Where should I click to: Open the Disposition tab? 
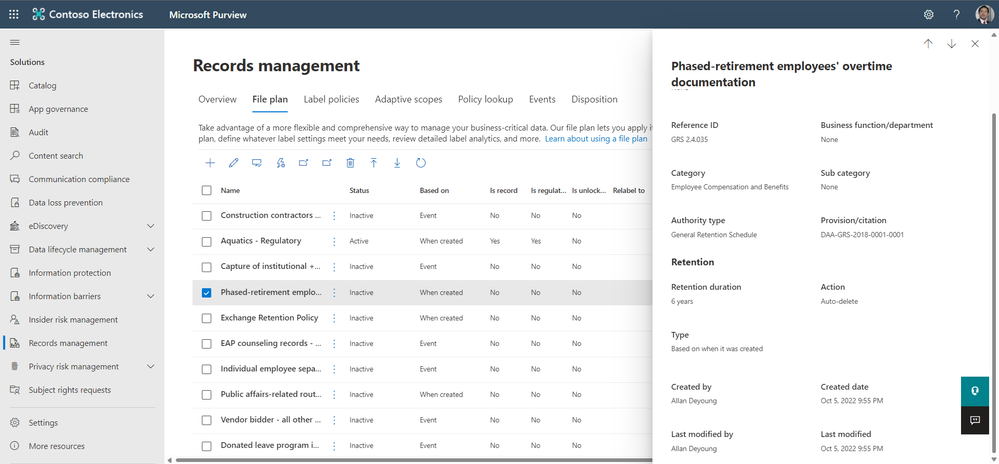(594, 100)
